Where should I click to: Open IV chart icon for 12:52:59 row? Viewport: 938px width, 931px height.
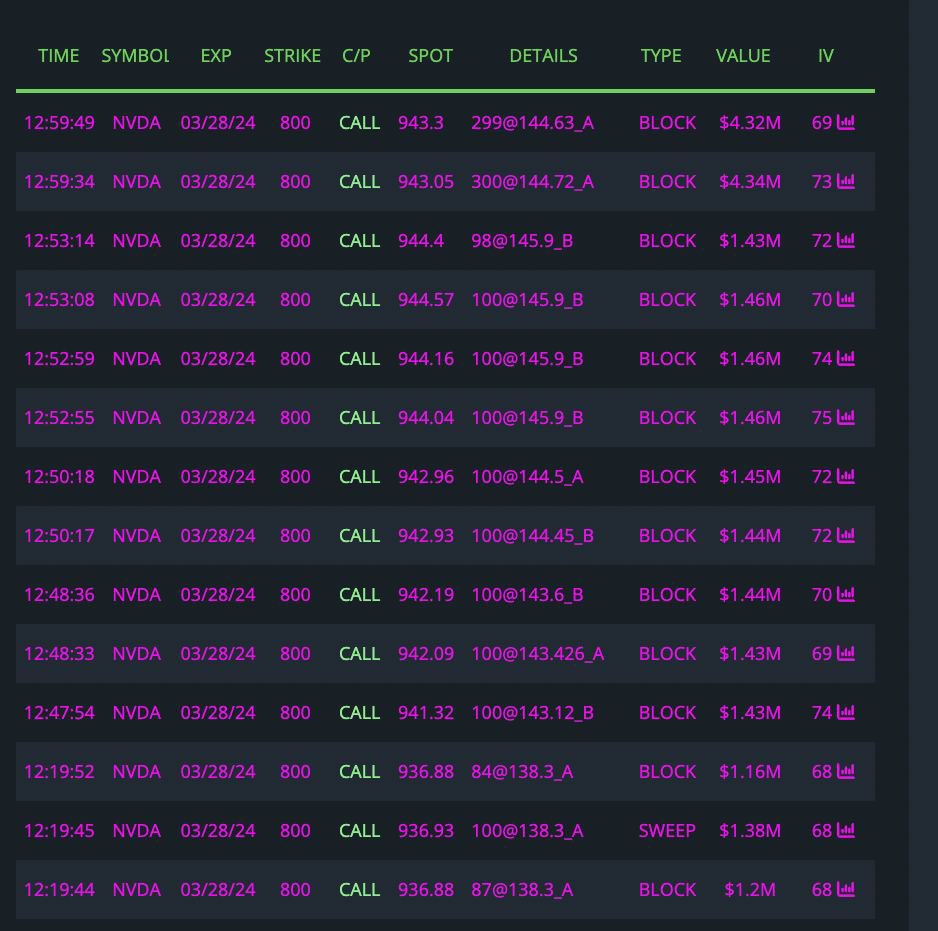coord(845,358)
